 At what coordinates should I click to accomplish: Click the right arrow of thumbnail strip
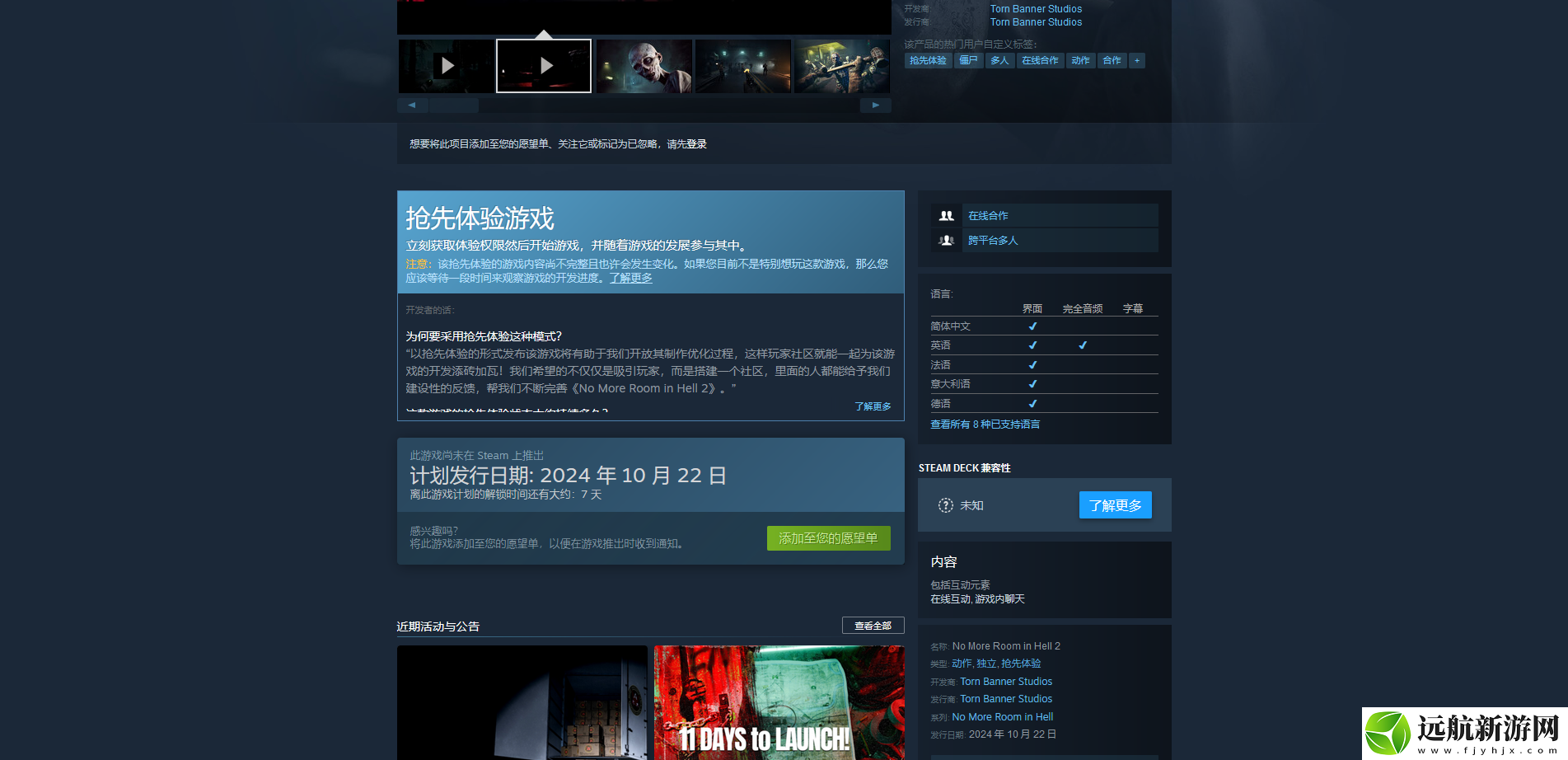point(876,106)
